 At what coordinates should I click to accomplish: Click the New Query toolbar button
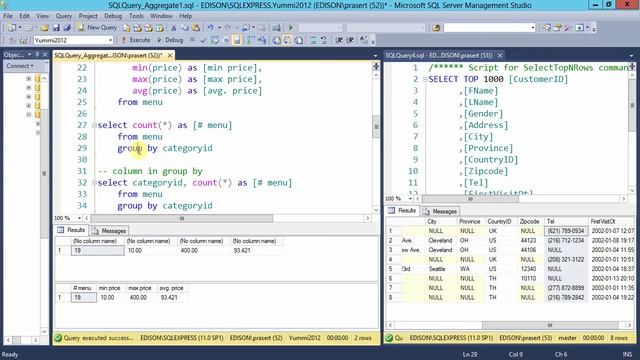98,27
